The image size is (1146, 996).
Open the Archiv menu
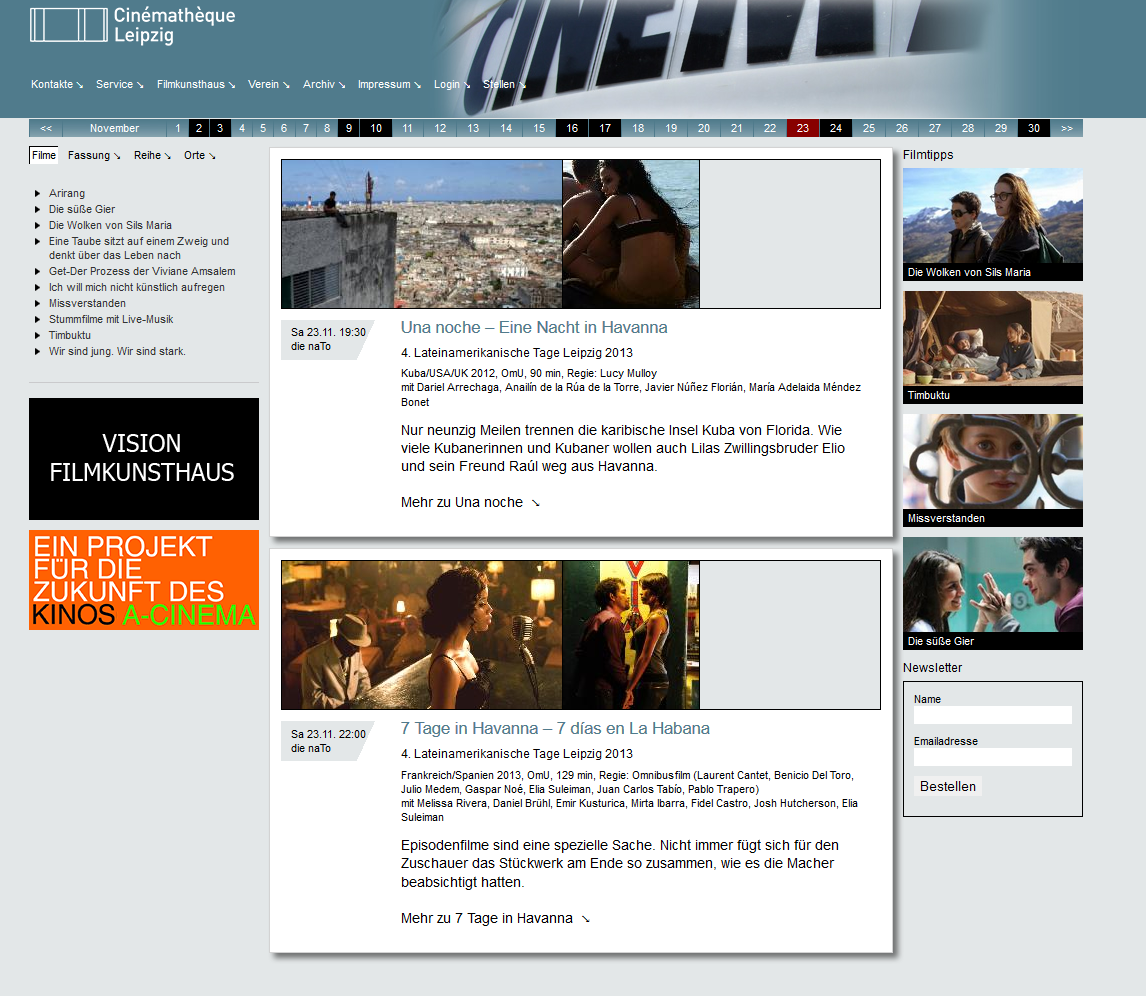click(324, 85)
